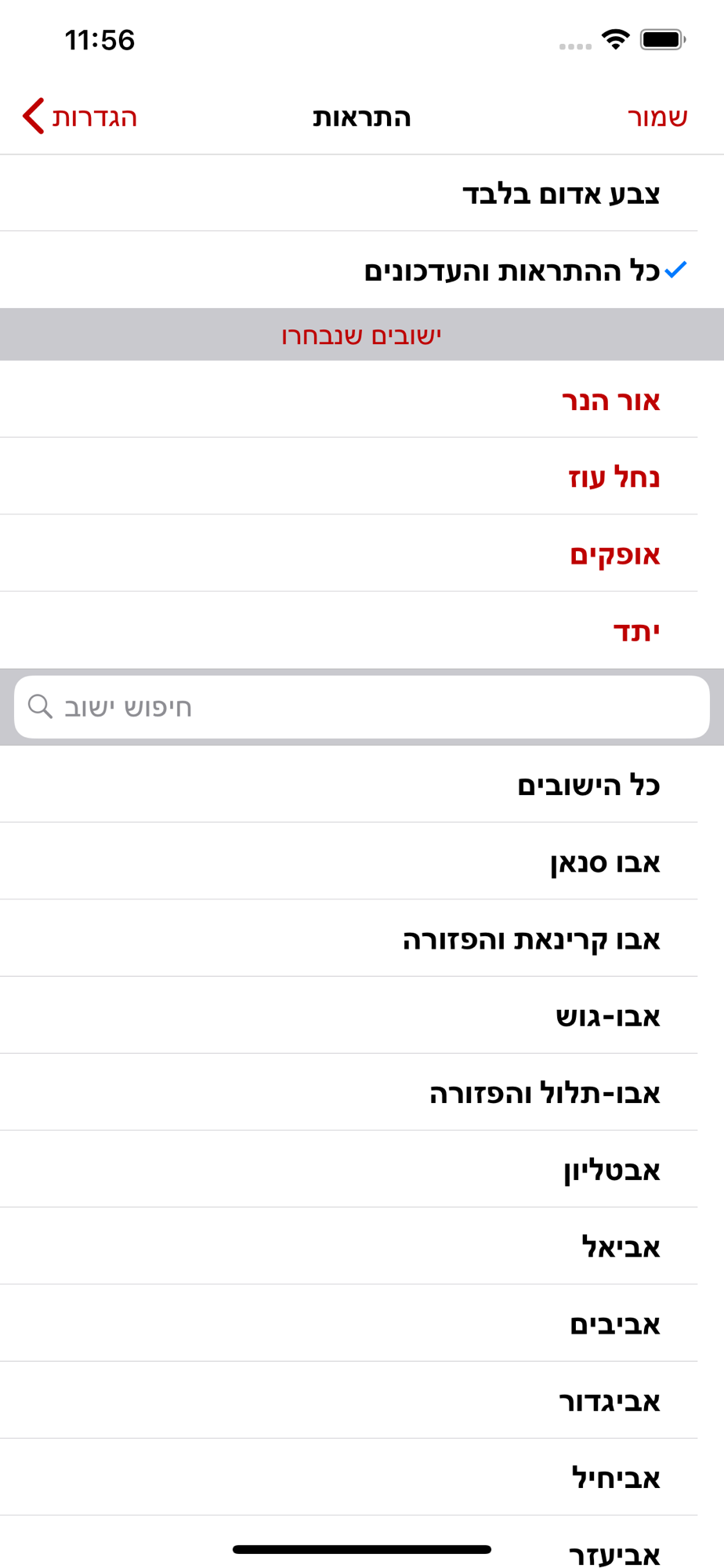Choose 'כל הישובים' to select all towns
Image resolution: width=724 pixels, height=1568 pixels.
[588, 785]
